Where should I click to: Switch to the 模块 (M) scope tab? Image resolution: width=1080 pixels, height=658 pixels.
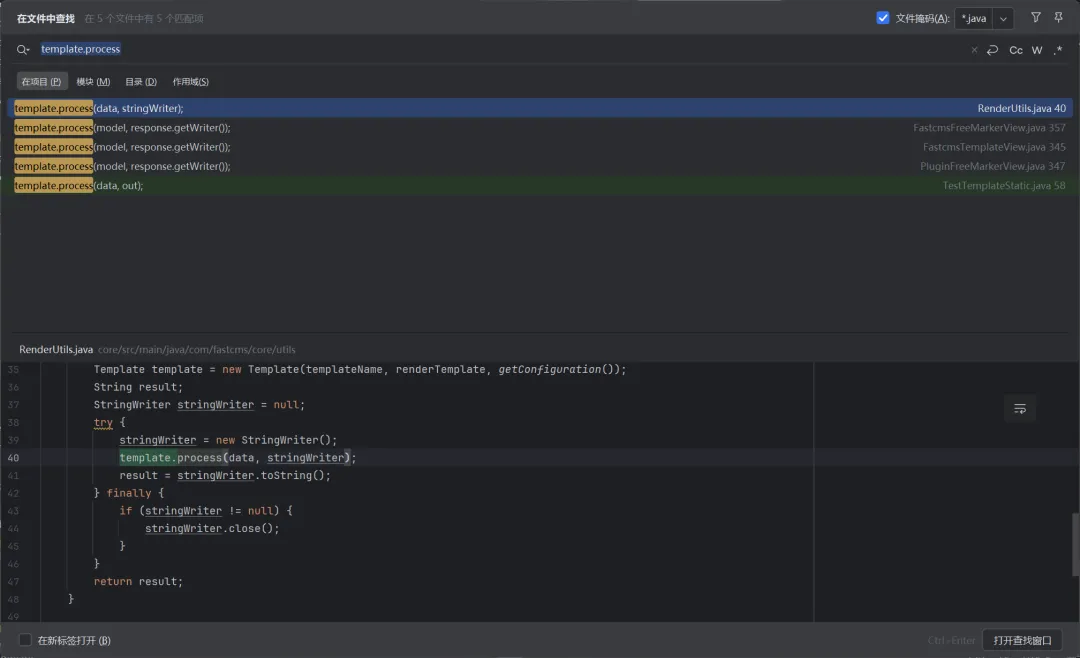(x=93, y=82)
